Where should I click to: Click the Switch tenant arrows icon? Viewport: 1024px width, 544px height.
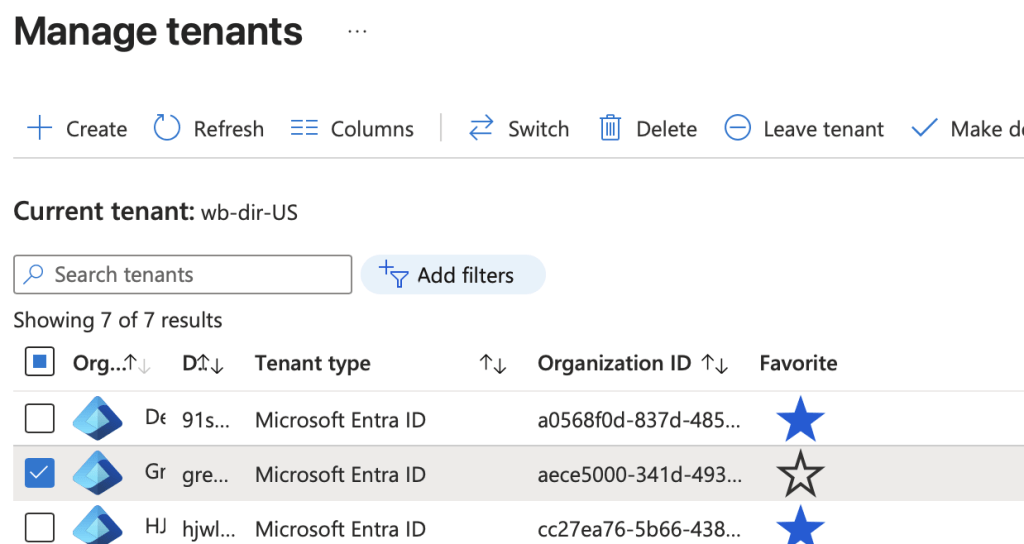481,128
